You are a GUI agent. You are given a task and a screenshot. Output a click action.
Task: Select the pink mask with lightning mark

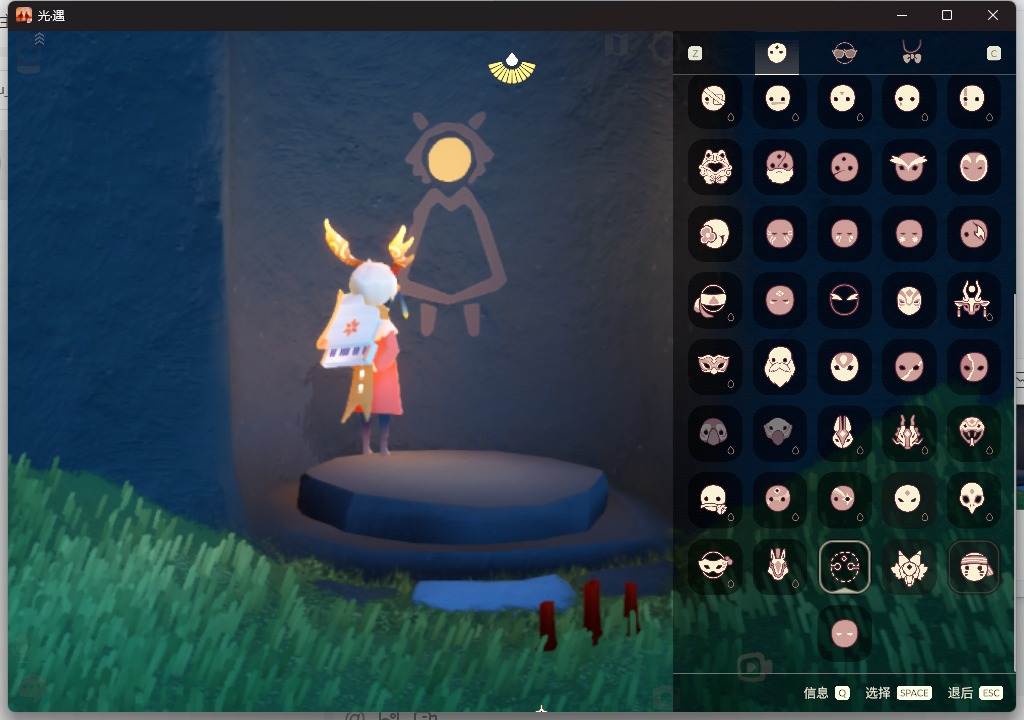[972, 233]
